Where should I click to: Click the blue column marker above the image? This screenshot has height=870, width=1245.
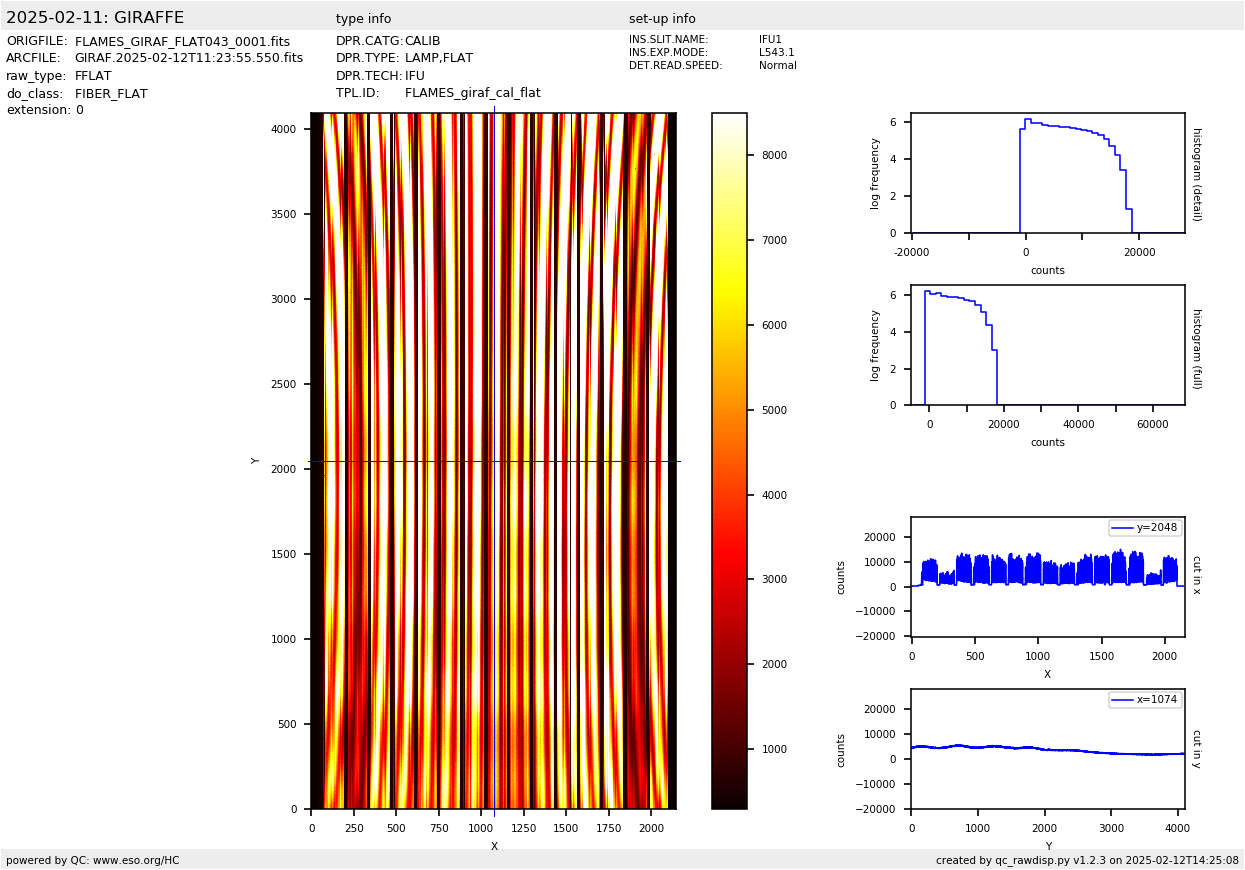[494, 108]
